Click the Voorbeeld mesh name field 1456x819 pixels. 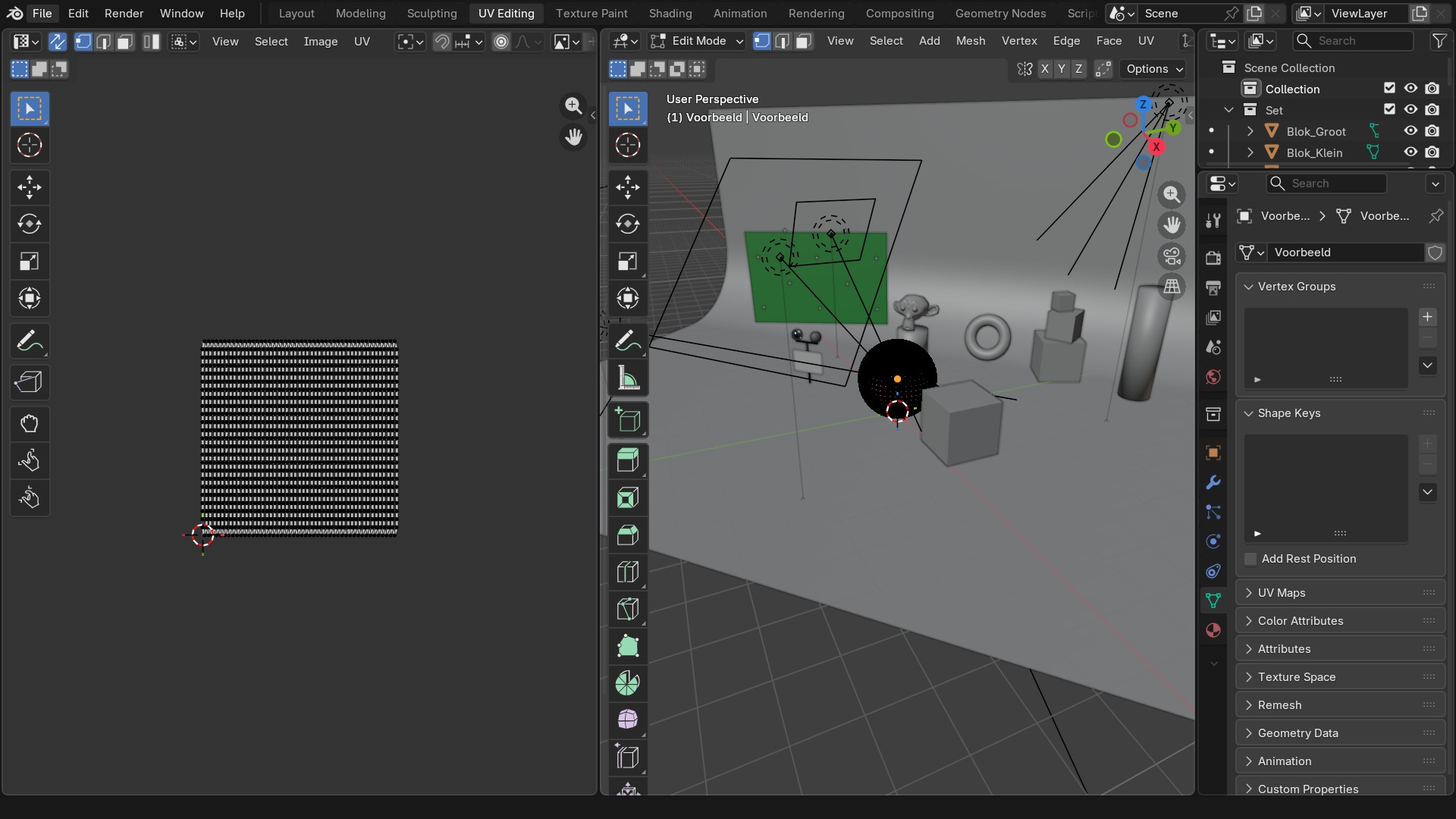pyautogui.click(x=1347, y=253)
